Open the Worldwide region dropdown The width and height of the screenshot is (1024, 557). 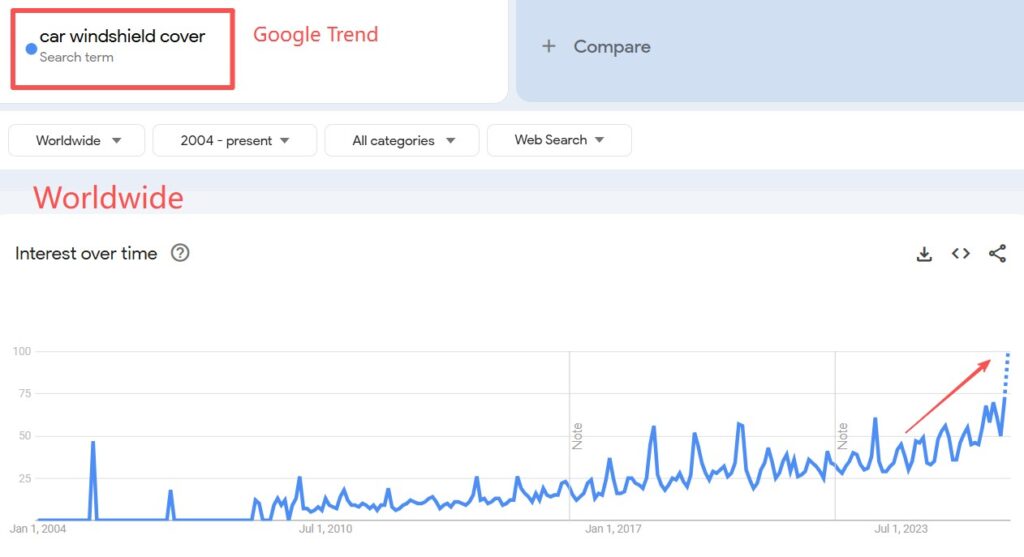[77, 141]
